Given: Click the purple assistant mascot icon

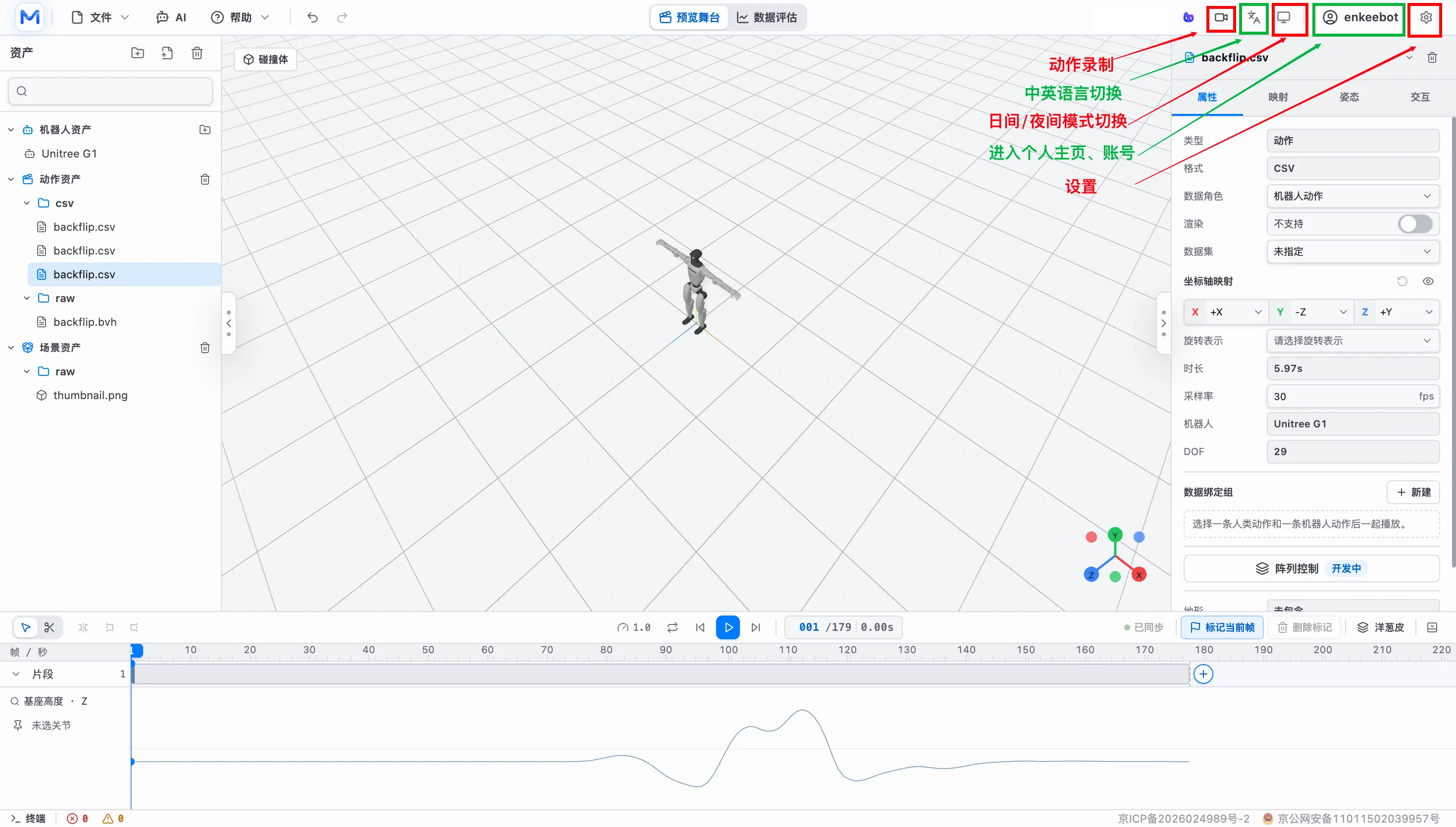Looking at the screenshot, I should (x=1189, y=18).
